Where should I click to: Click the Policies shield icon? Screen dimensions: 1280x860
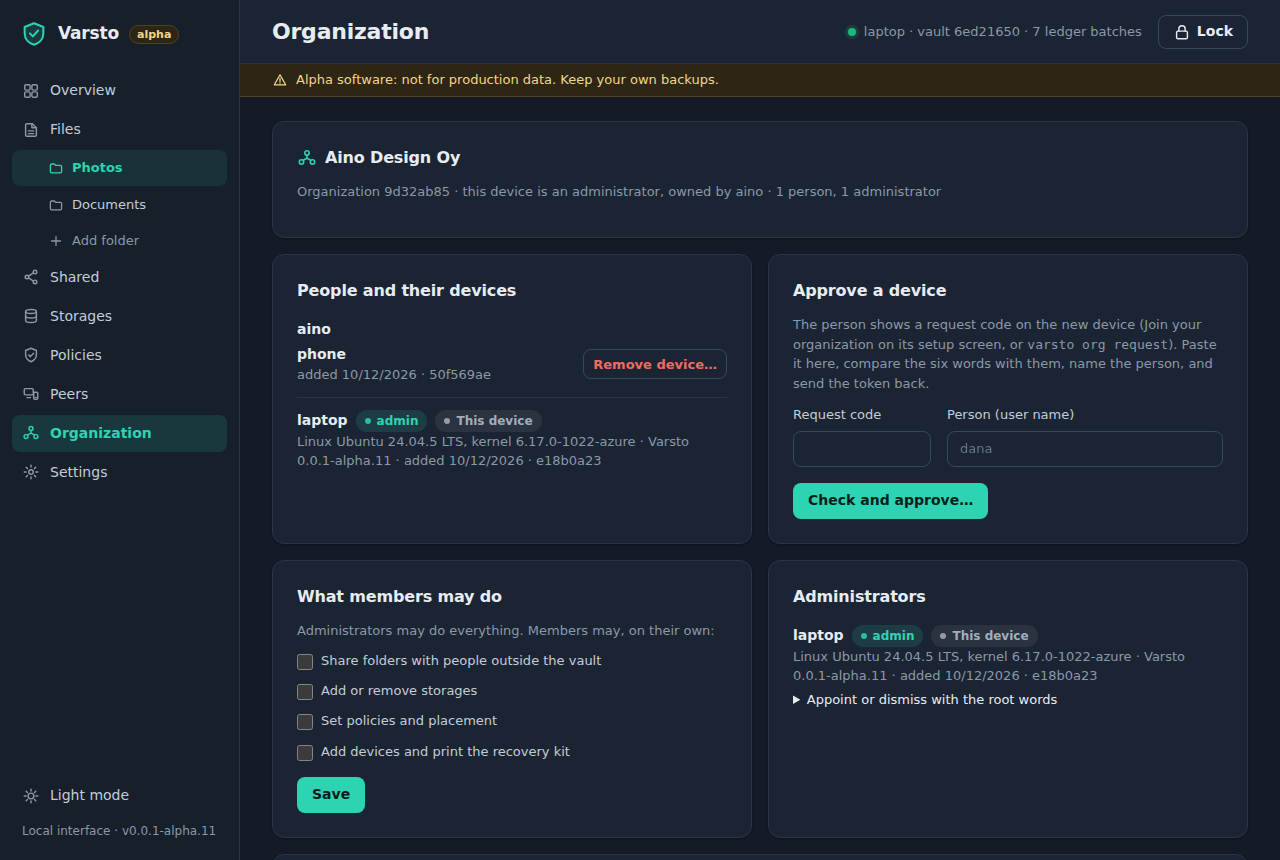[31, 355]
